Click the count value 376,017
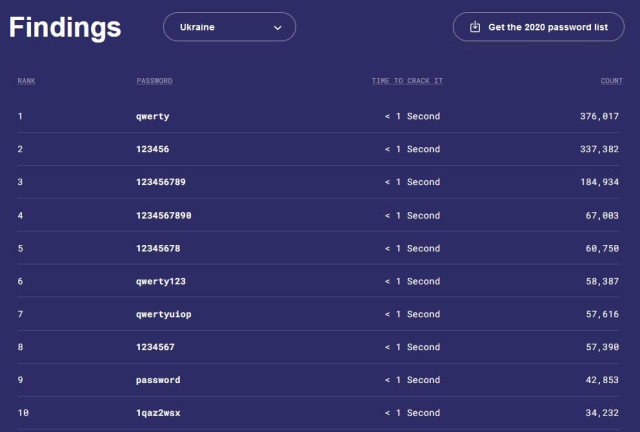Image resolution: width=640 pixels, height=432 pixels. (x=600, y=116)
